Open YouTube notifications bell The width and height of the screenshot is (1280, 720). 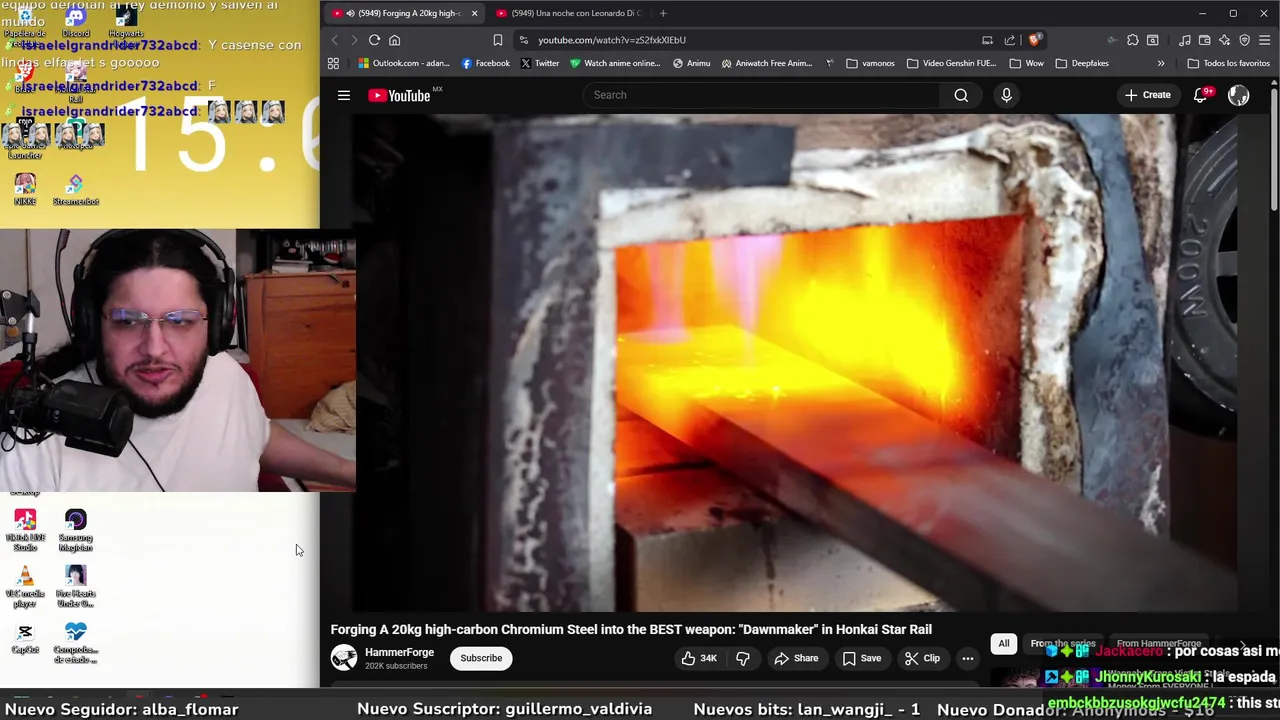coord(1201,95)
